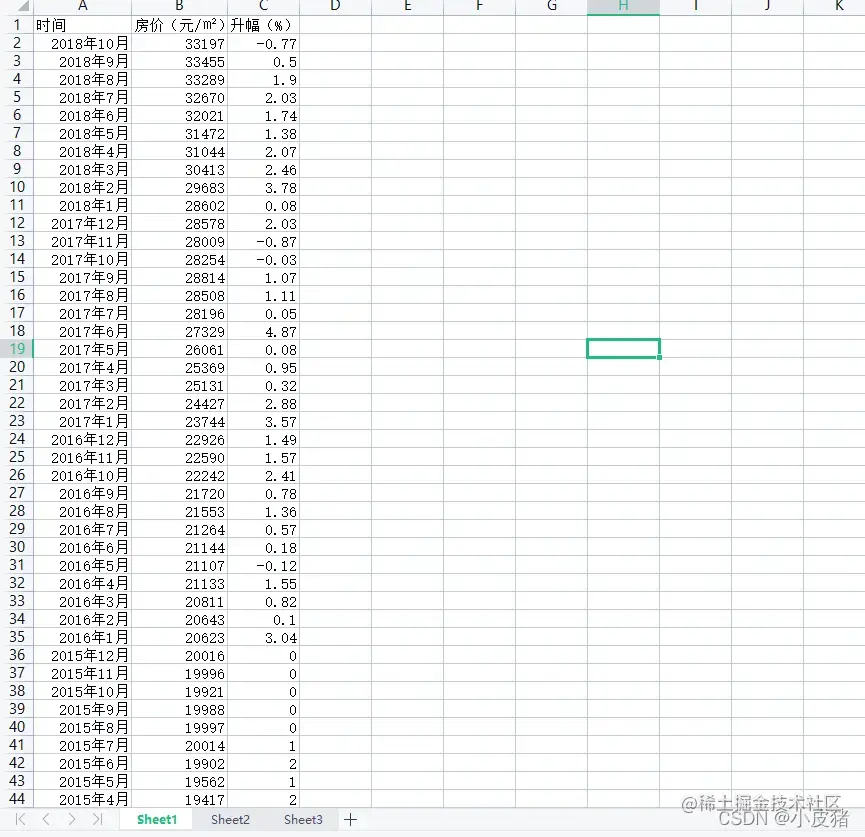This screenshot has width=865, height=837.
Task: Select cell containing 2017年5月
Action: pos(83,349)
